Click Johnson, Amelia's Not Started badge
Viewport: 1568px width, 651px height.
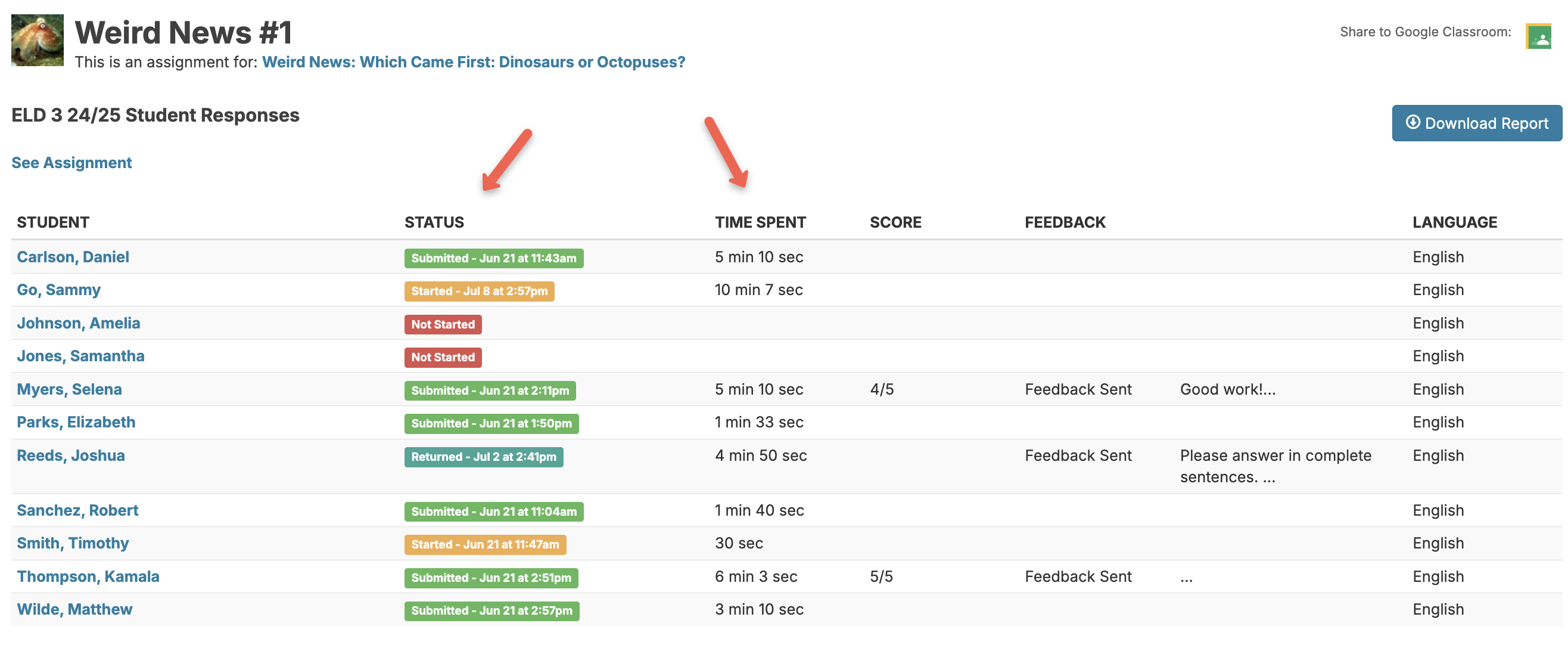(443, 324)
